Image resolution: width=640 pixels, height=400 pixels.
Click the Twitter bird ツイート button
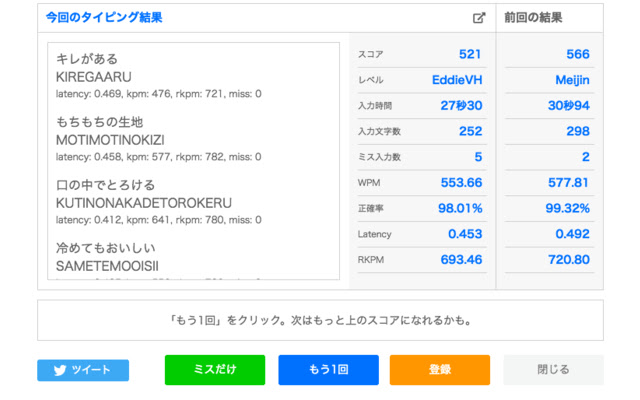click(83, 370)
